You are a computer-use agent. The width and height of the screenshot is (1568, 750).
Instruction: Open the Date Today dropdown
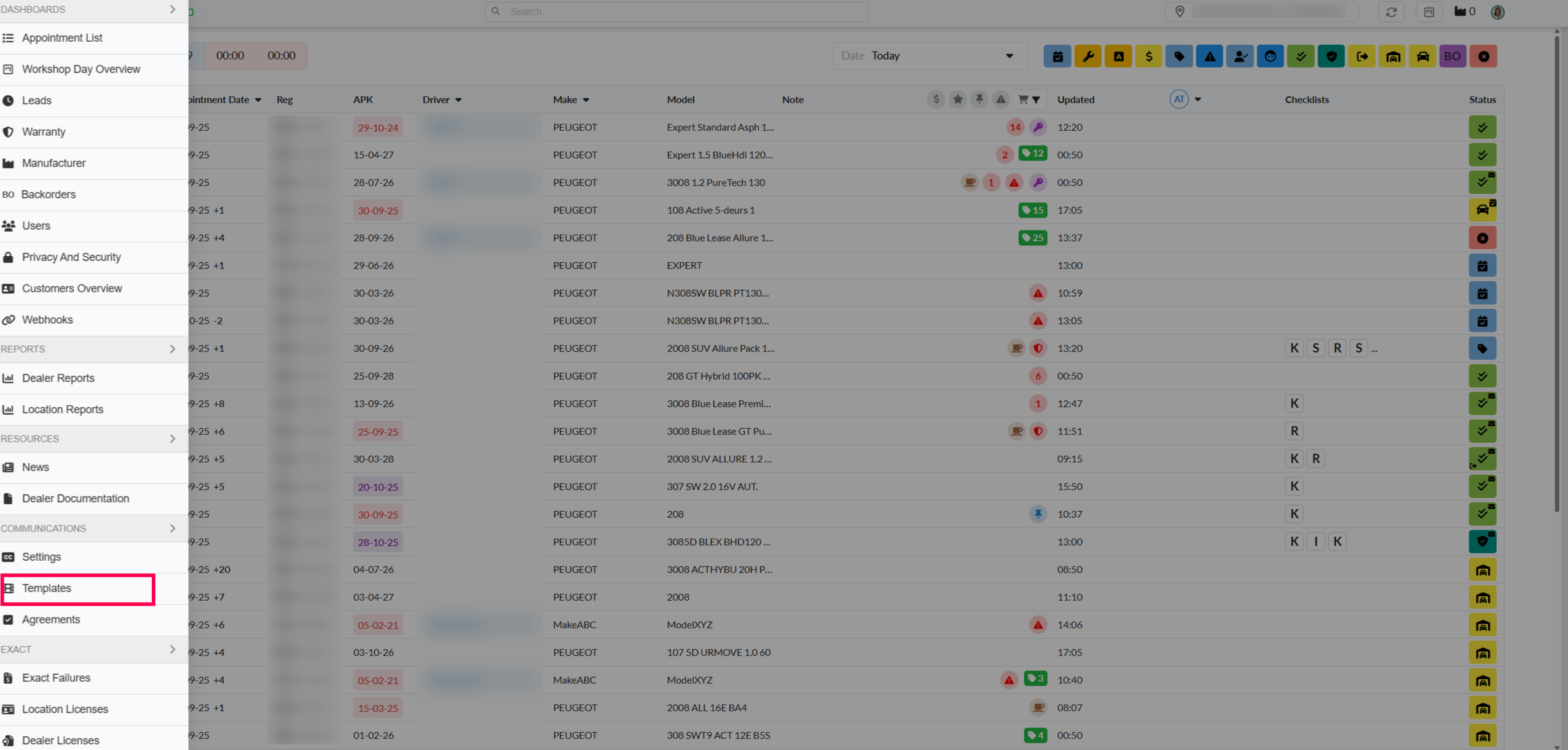coord(929,56)
